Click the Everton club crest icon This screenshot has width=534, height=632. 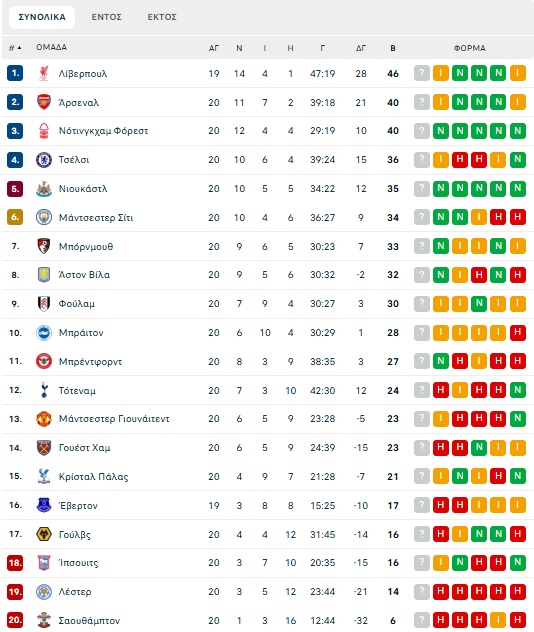[x=44, y=505]
